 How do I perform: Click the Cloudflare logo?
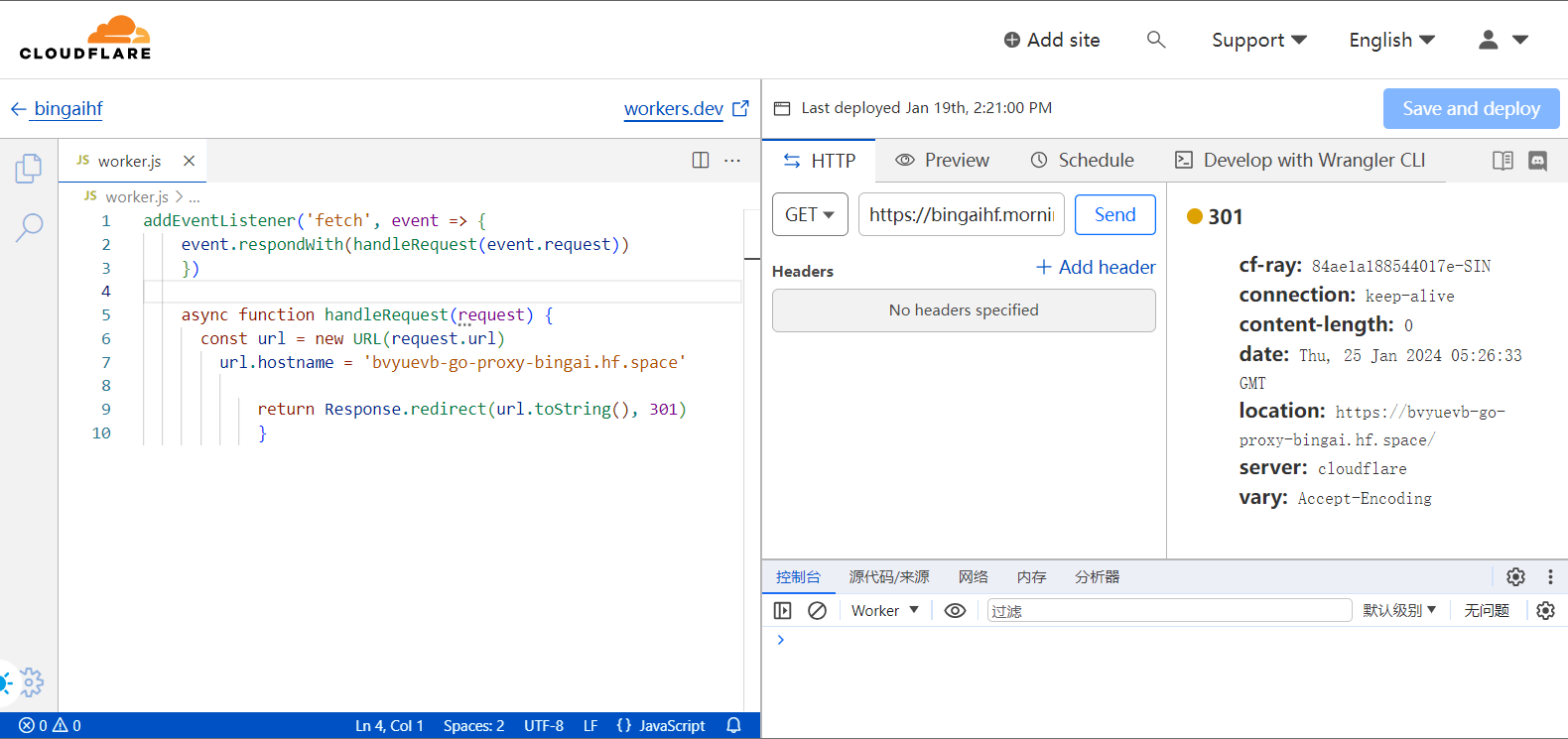coord(85,39)
